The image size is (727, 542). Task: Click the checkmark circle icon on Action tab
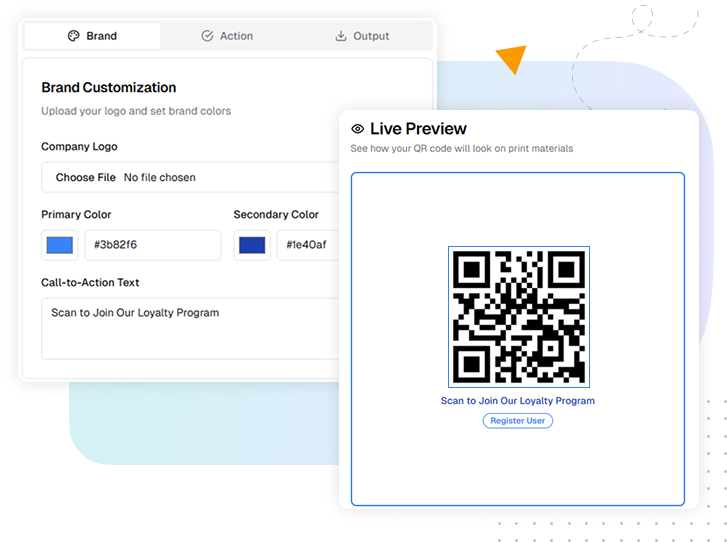tap(207, 36)
